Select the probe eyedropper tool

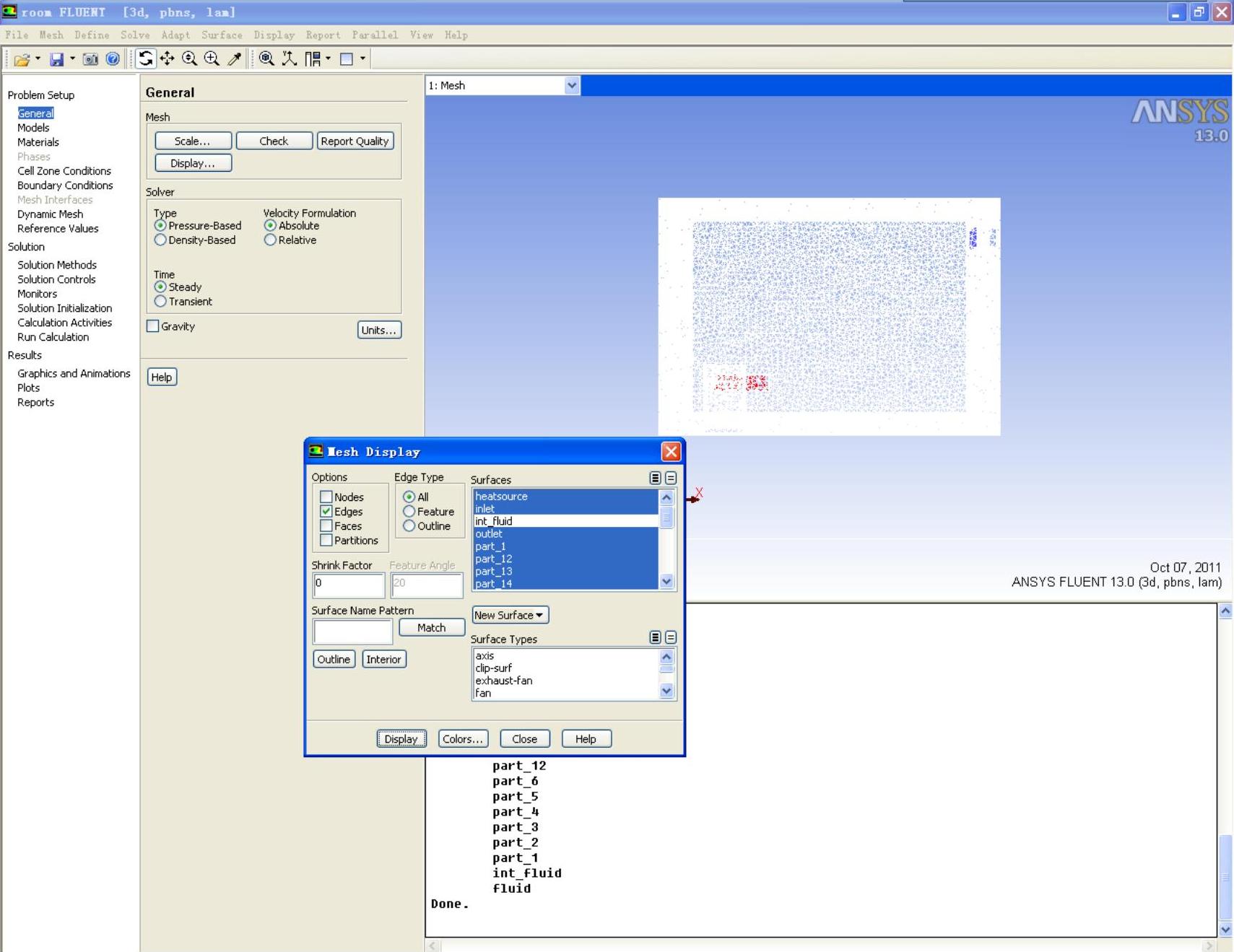coord(234,58)
